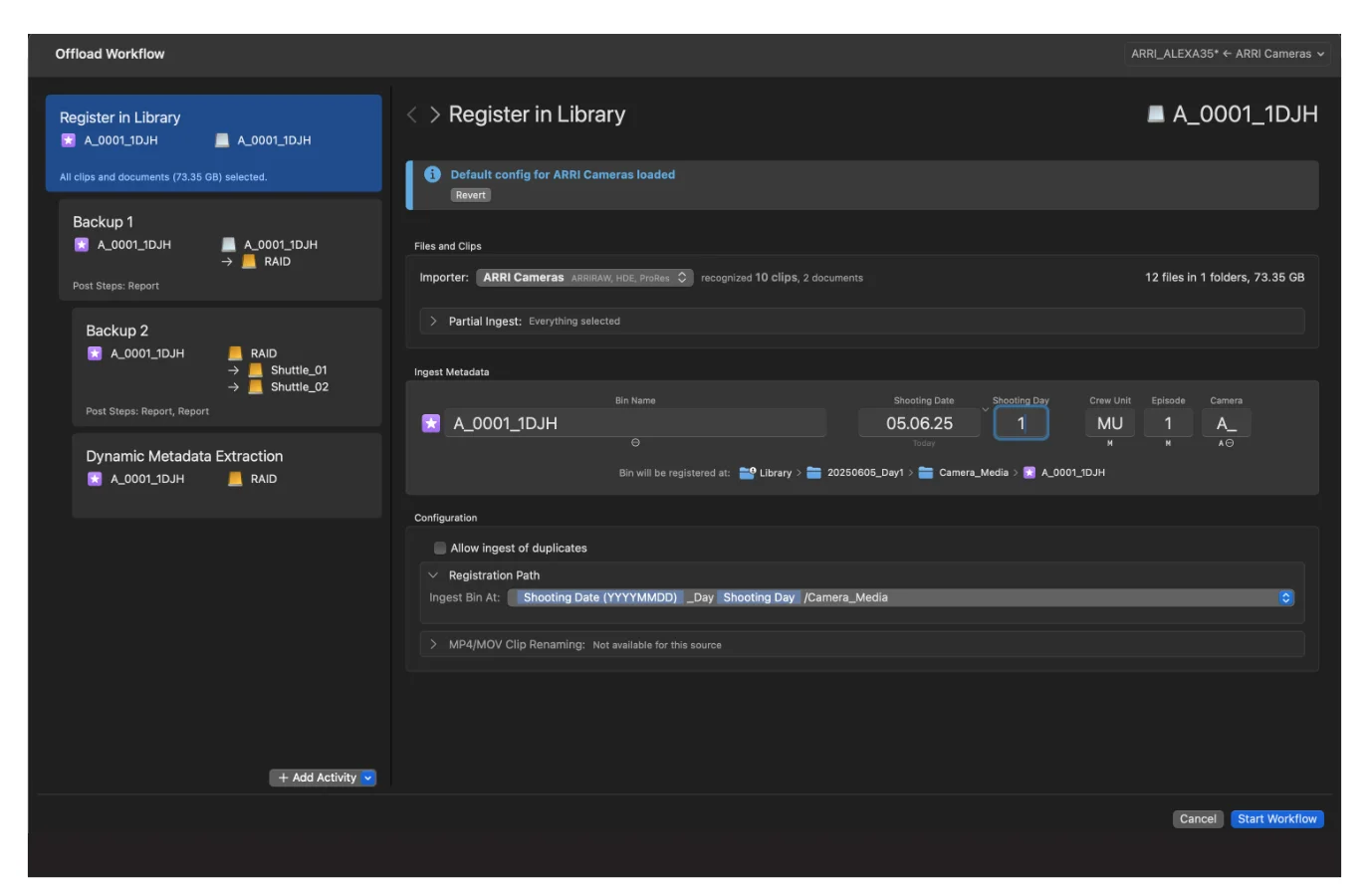The height and width of the screenshot is (896, 1369).
Task: Click the Shooting Date field
Action: (x=919, y=423)
